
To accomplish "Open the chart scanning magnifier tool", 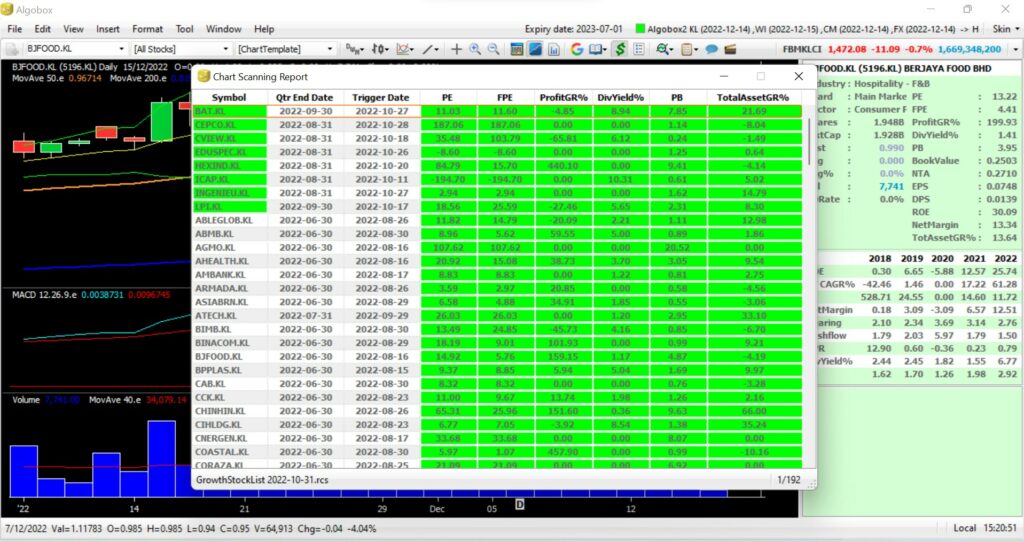I will click(665, 49).
